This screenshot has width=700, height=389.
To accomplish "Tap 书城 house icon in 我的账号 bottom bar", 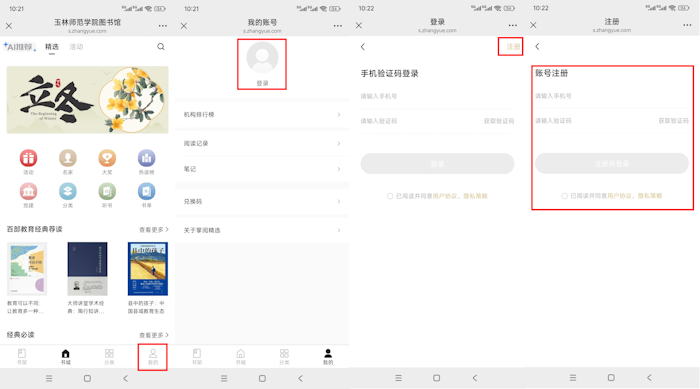I will (x=241, y=356).
